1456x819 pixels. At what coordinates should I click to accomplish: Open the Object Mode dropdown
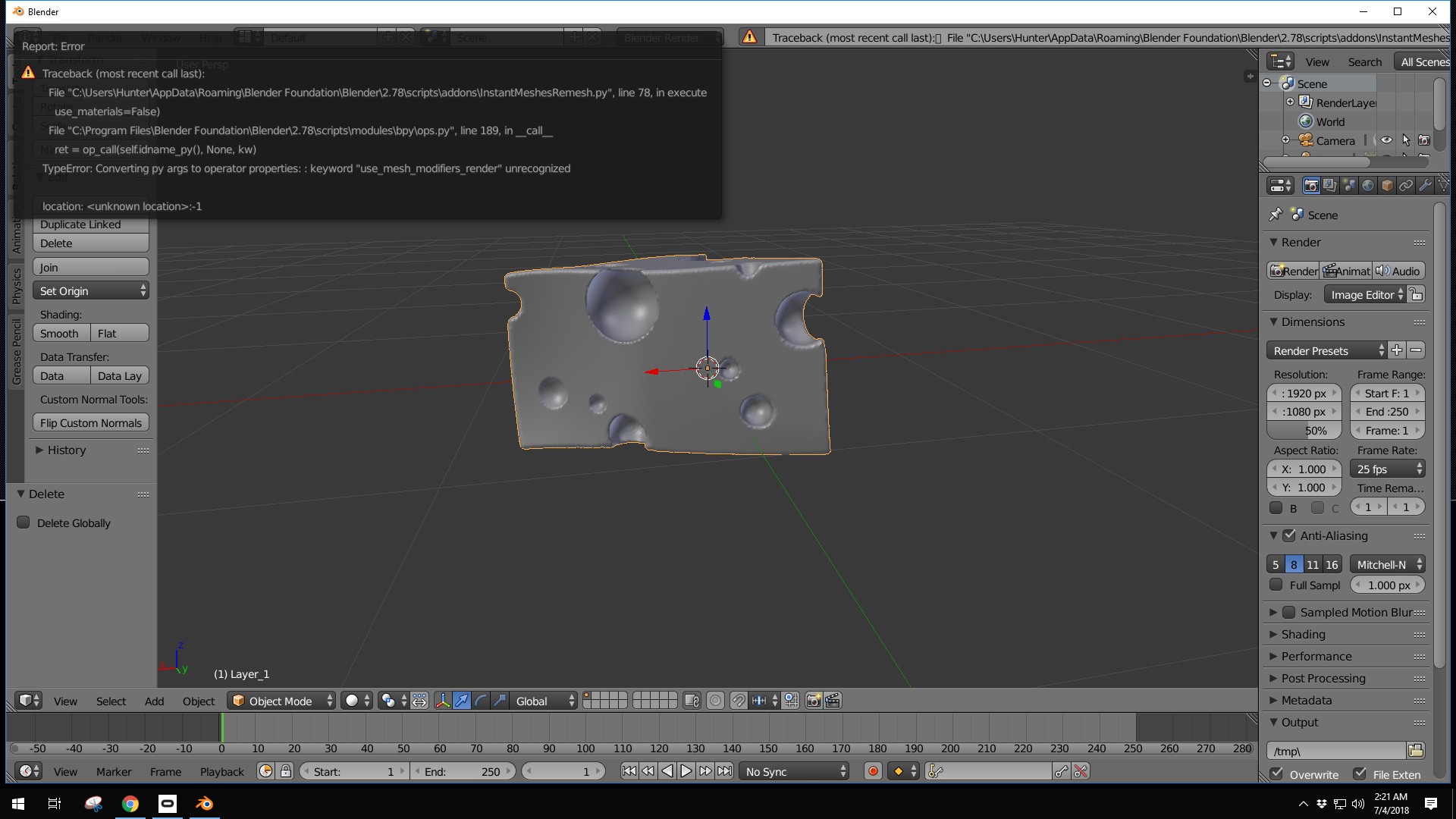[282, 701]
